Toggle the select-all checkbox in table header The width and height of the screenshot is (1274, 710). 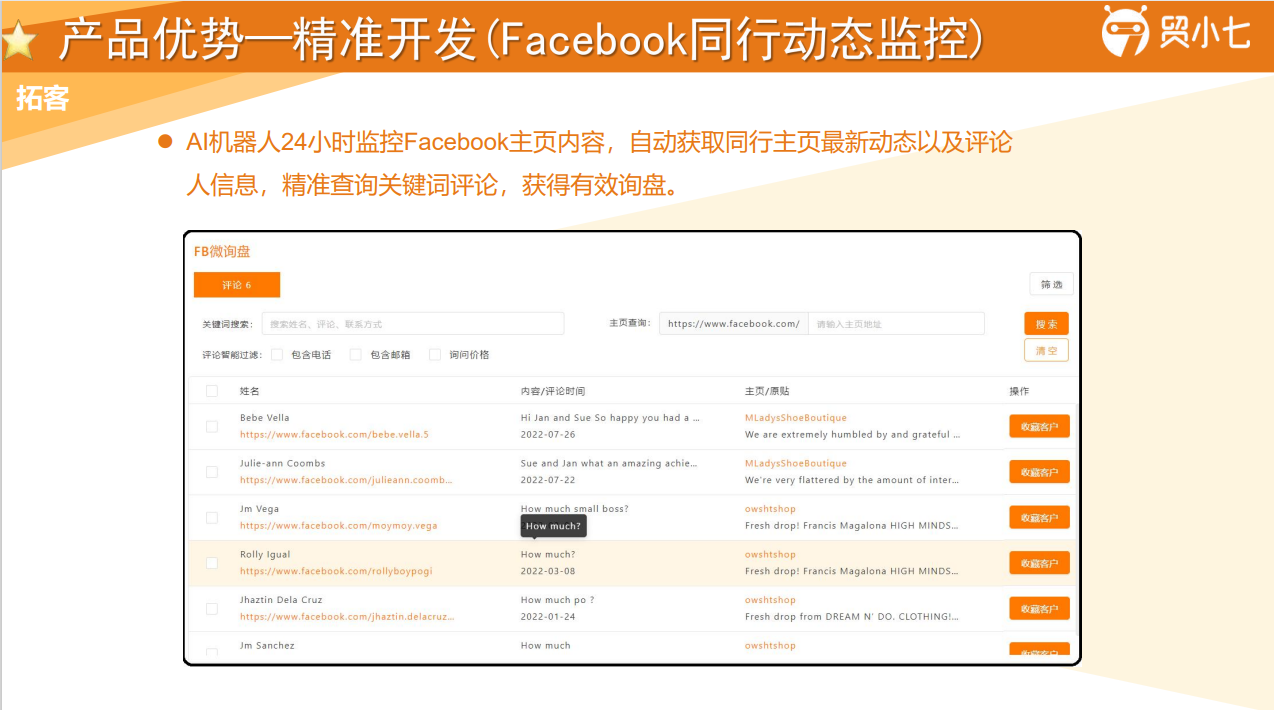tap(212, 391)
